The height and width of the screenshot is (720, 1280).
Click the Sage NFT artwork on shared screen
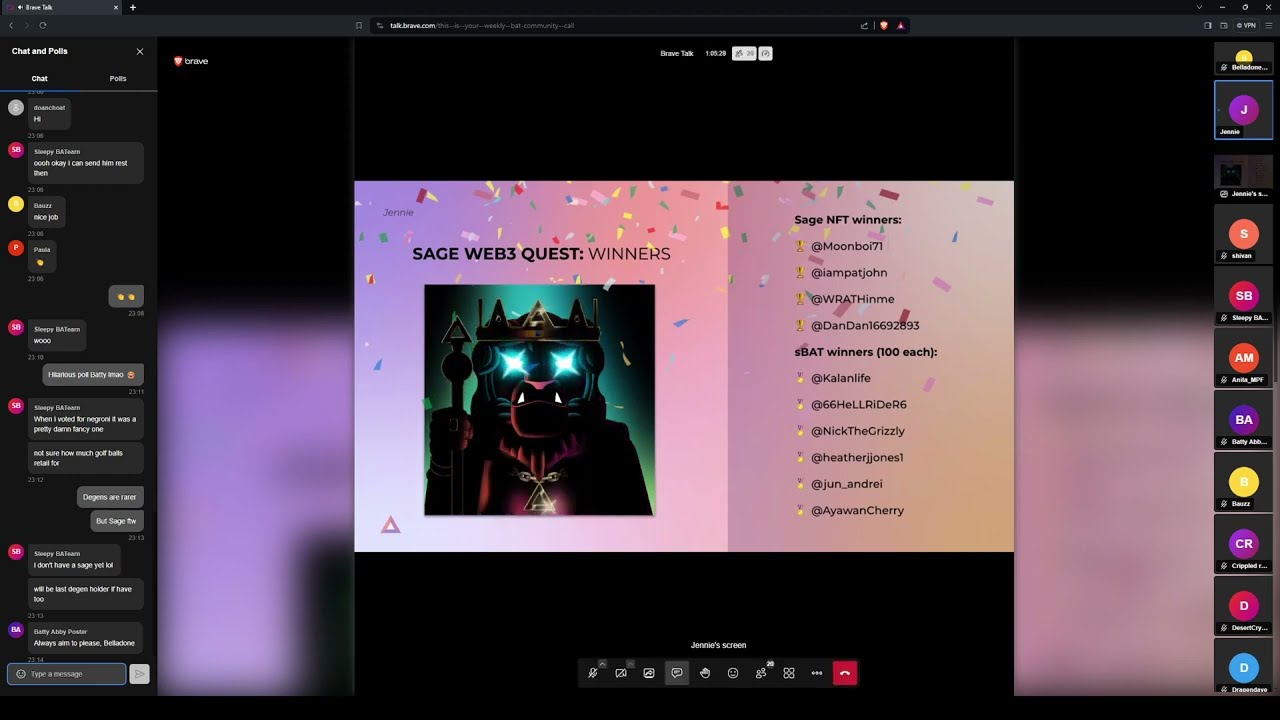point(540,400)
